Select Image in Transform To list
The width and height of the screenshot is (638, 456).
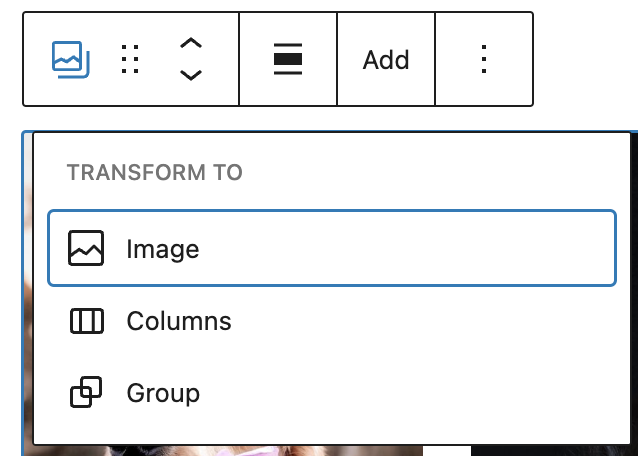[x=331, y=248]
